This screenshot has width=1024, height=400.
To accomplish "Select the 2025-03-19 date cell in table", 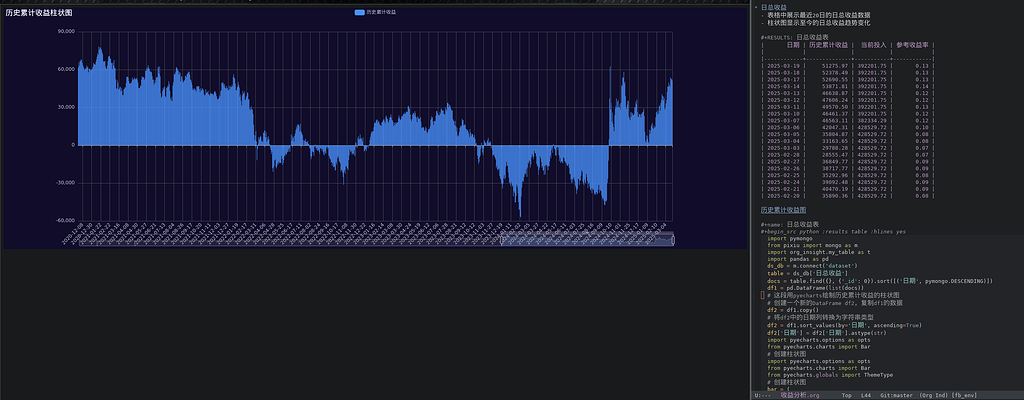I will click(784, 65).
